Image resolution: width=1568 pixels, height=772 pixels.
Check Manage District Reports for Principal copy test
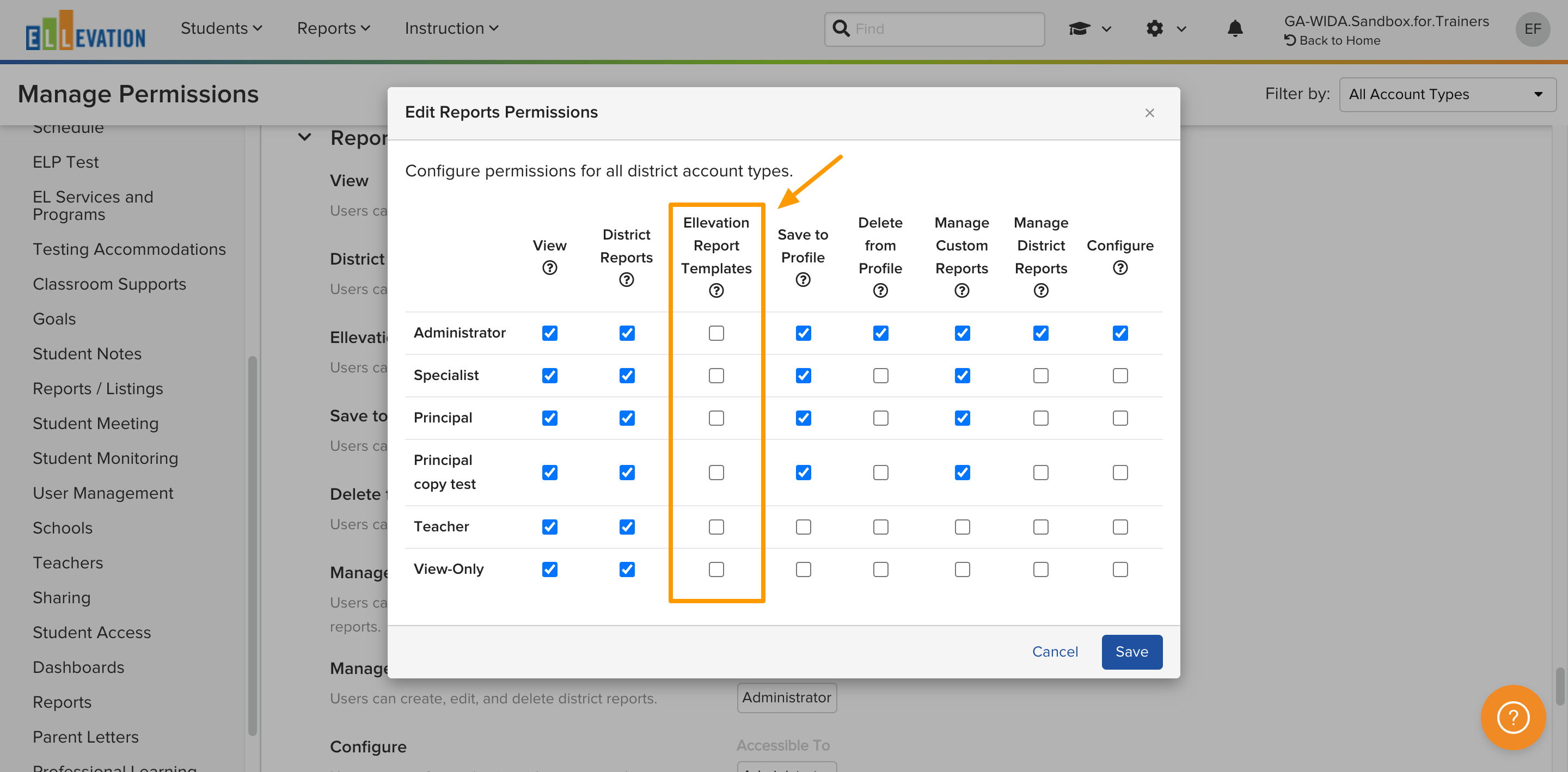[1041, 473]
